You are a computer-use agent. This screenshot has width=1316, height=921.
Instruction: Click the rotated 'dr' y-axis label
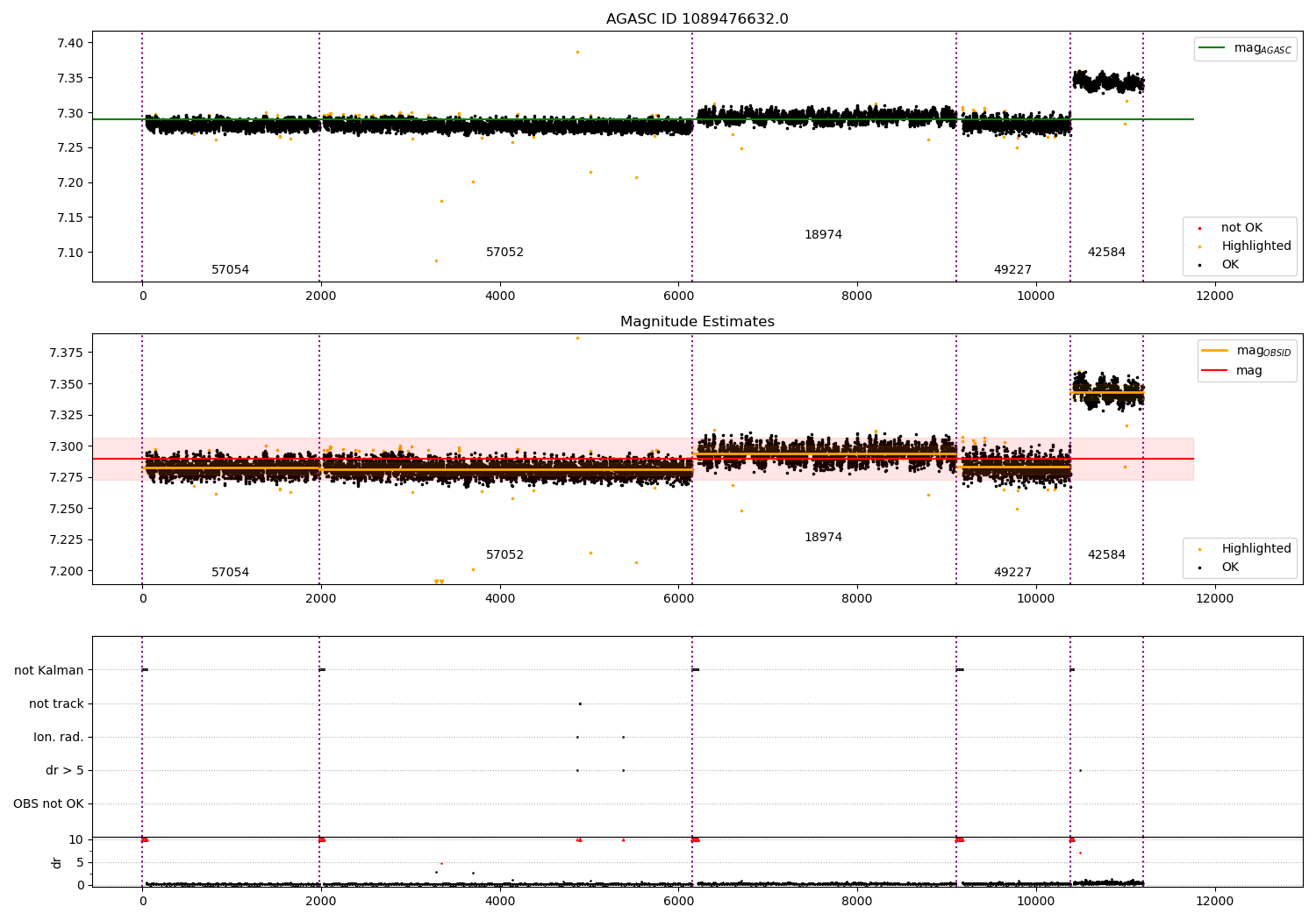(56, 862)
